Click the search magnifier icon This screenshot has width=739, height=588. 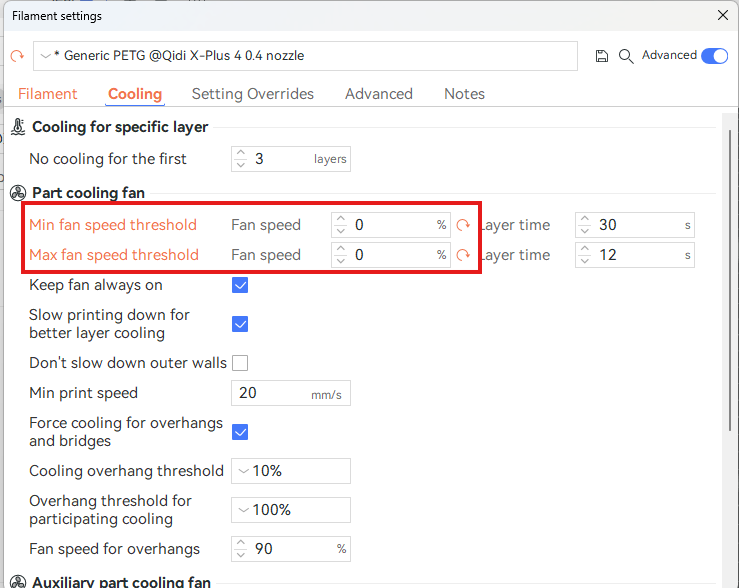point(626,56)
